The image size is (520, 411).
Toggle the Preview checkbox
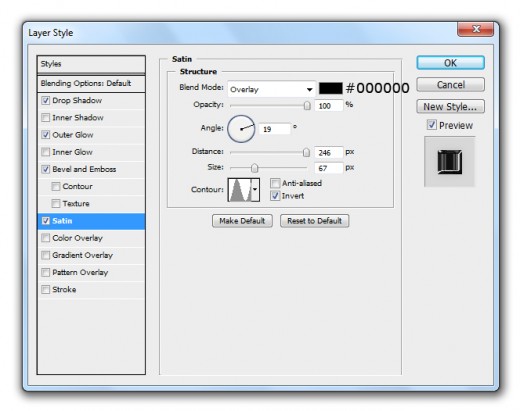432,125
